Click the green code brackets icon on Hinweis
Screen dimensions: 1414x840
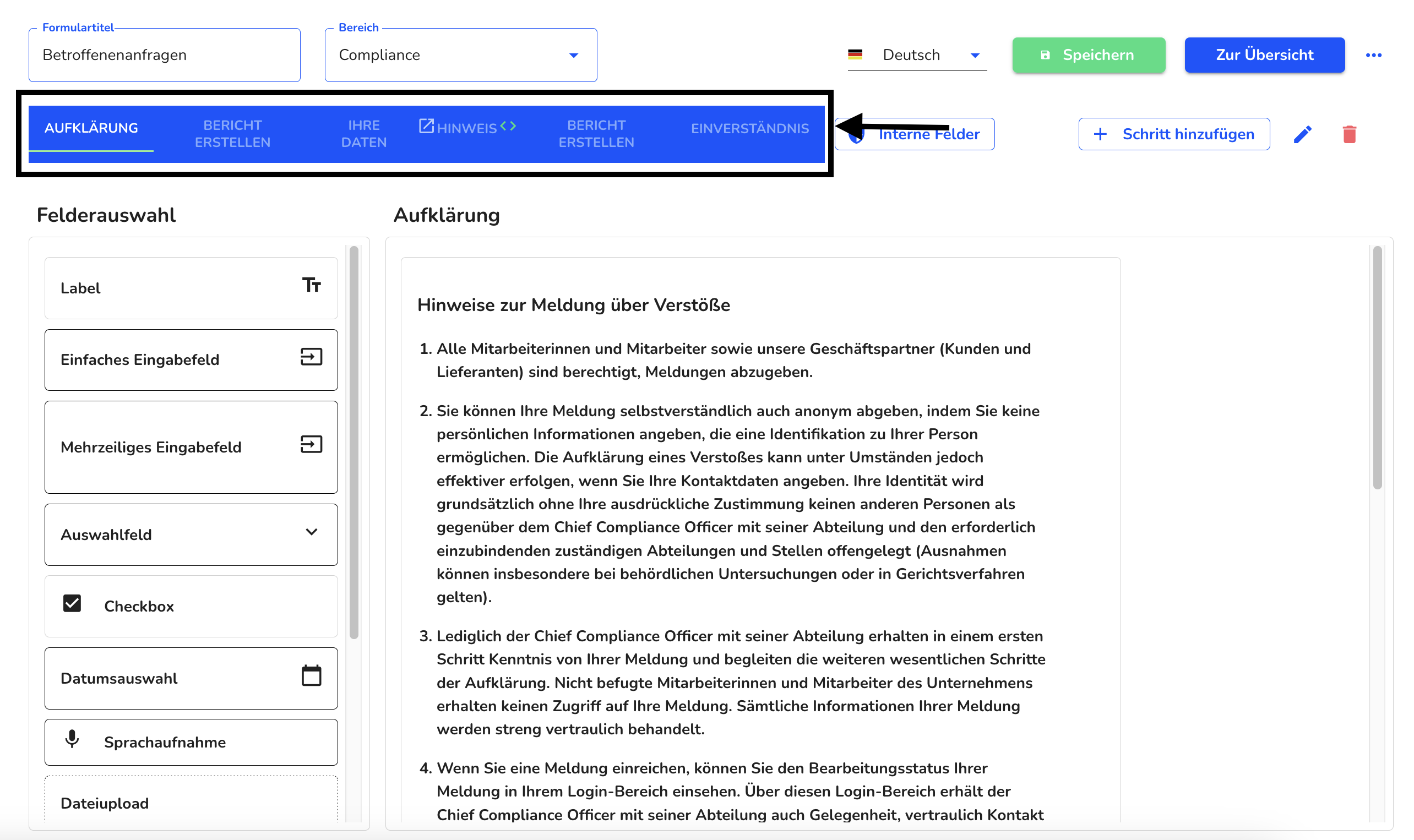pyautogui.click(x=508, y=126)
